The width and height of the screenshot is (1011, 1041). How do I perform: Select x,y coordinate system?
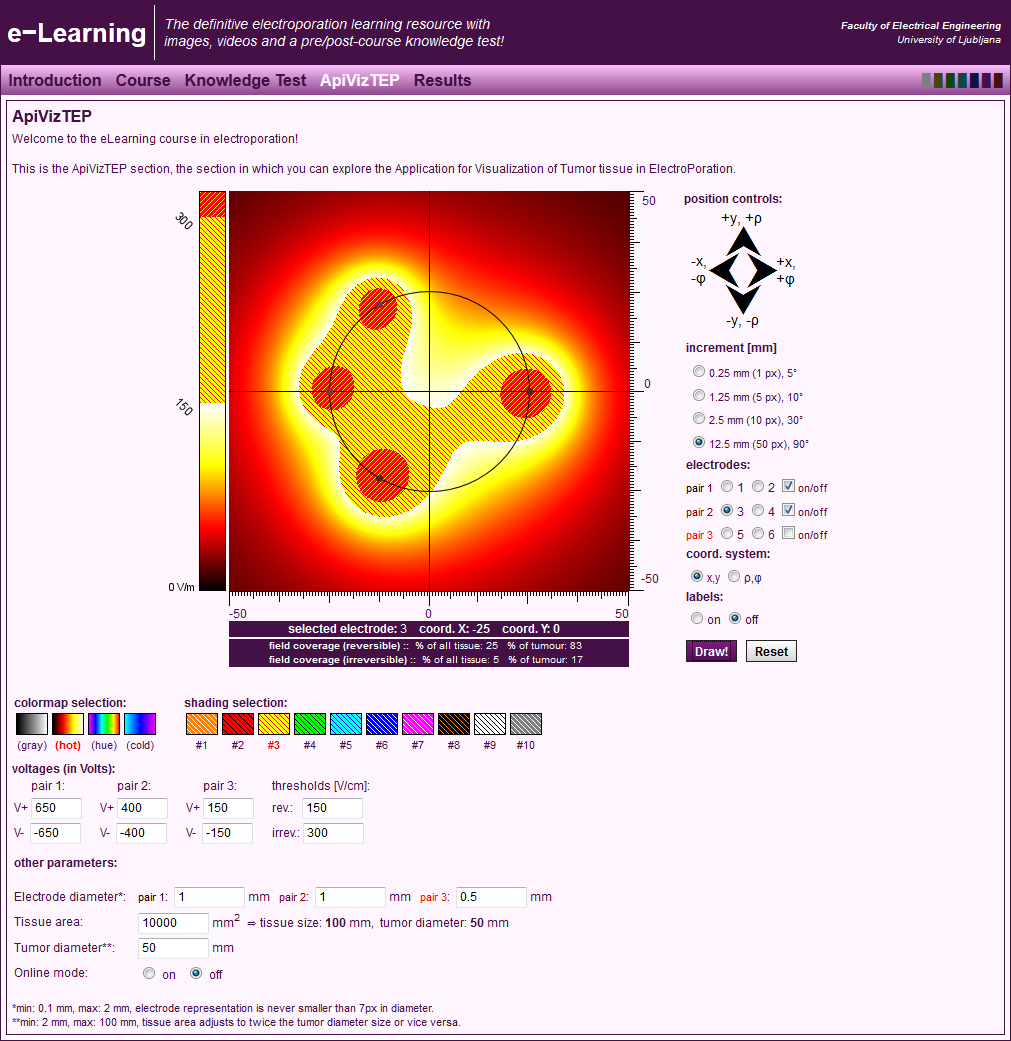[x=696, y=576]
